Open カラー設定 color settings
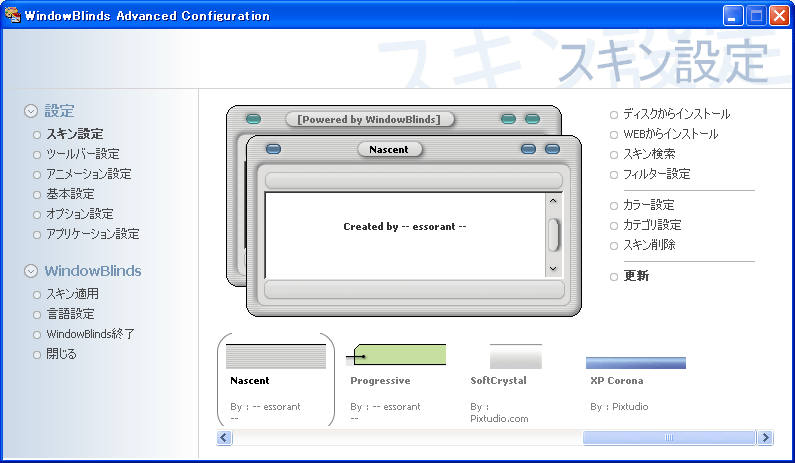 (x=648, y=205)
